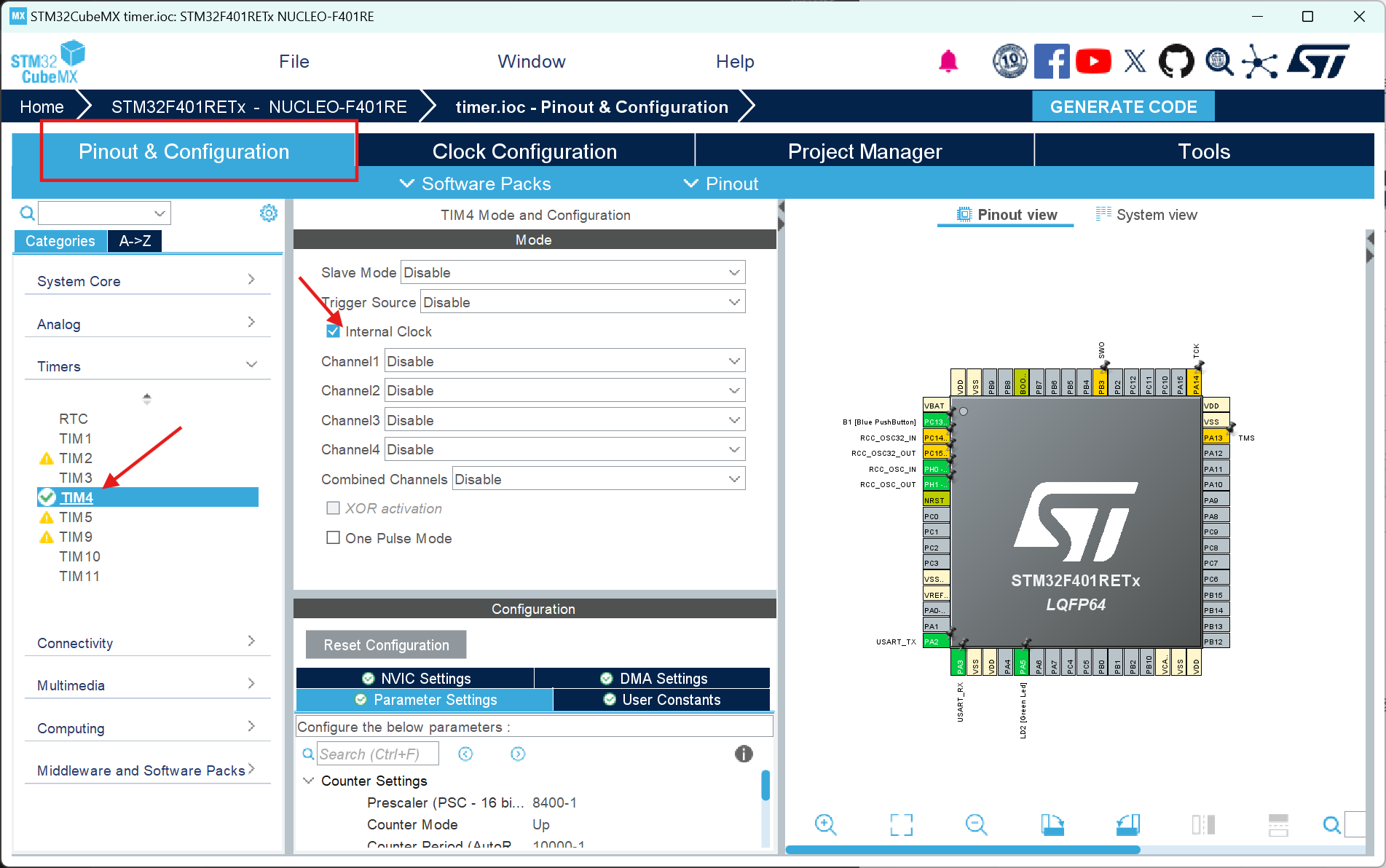Expand the Computing category
The width and height of the screenshot is (1386, 868).
point(147,728)
